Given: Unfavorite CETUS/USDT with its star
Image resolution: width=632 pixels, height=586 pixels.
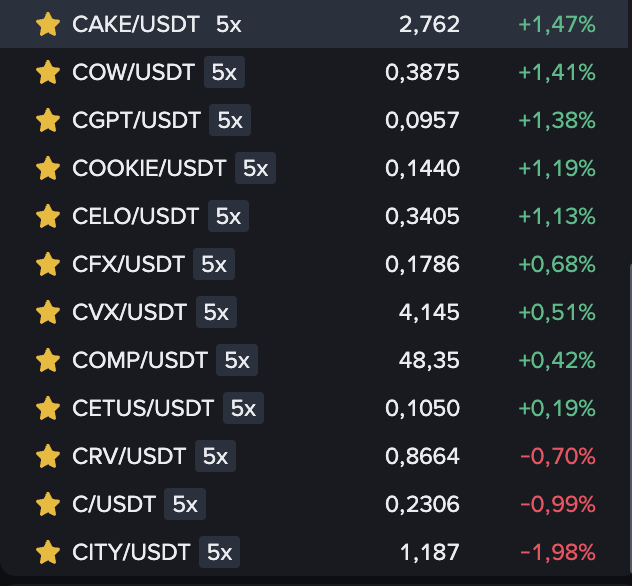Looking at the screenshot, I should pyautogui.click(x=48, y=408).
